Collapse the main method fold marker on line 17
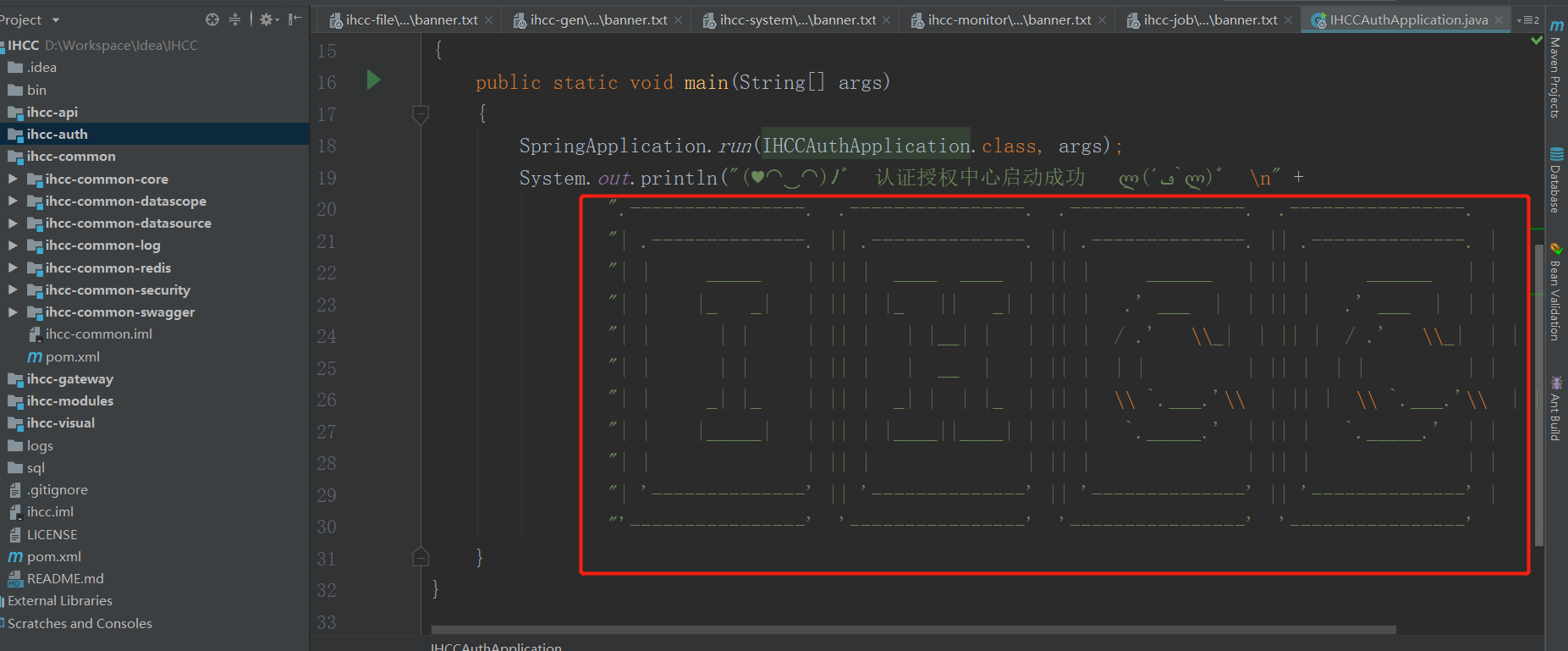 (420, 113)
